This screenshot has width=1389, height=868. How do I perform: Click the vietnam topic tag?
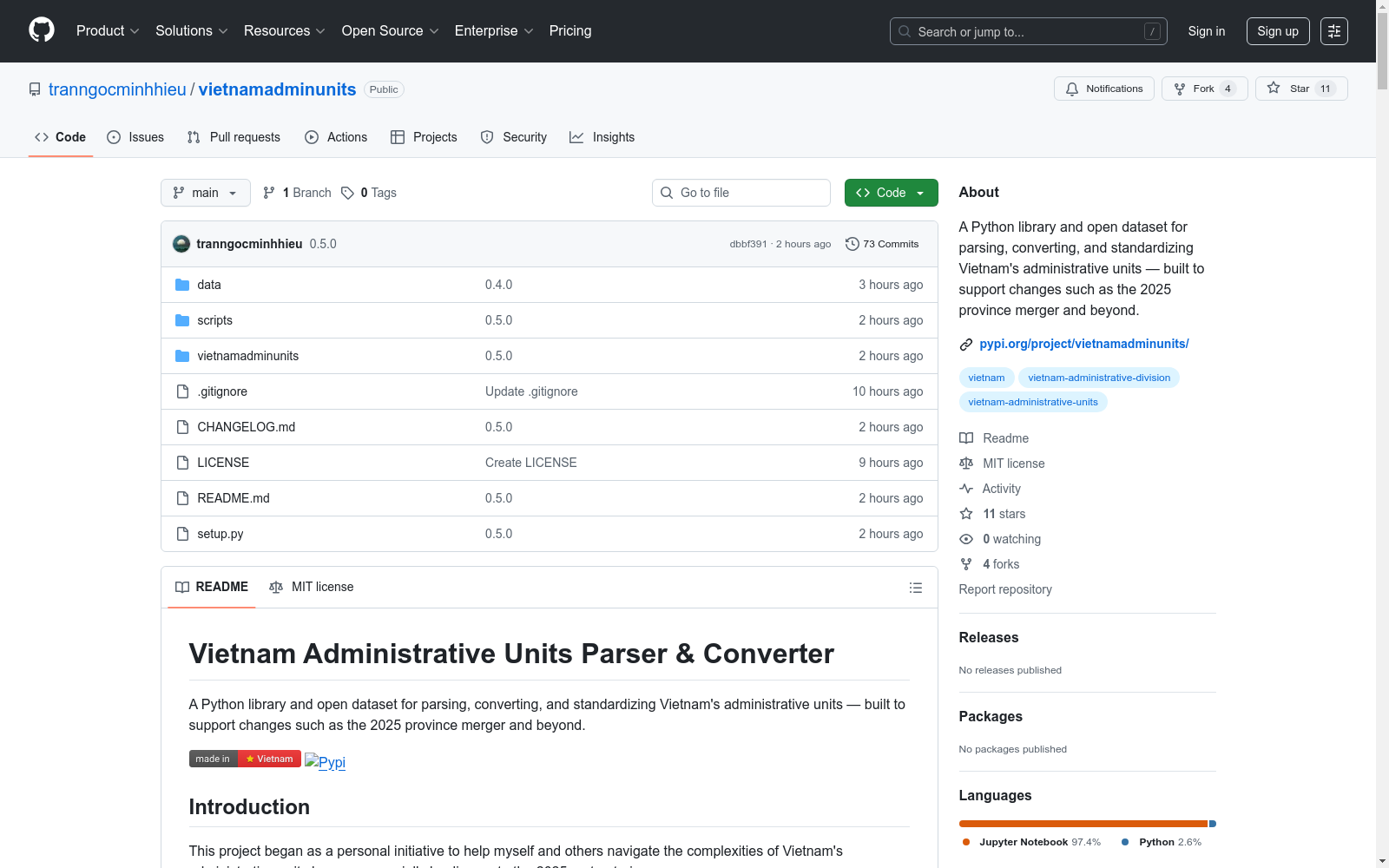(986, 378)
